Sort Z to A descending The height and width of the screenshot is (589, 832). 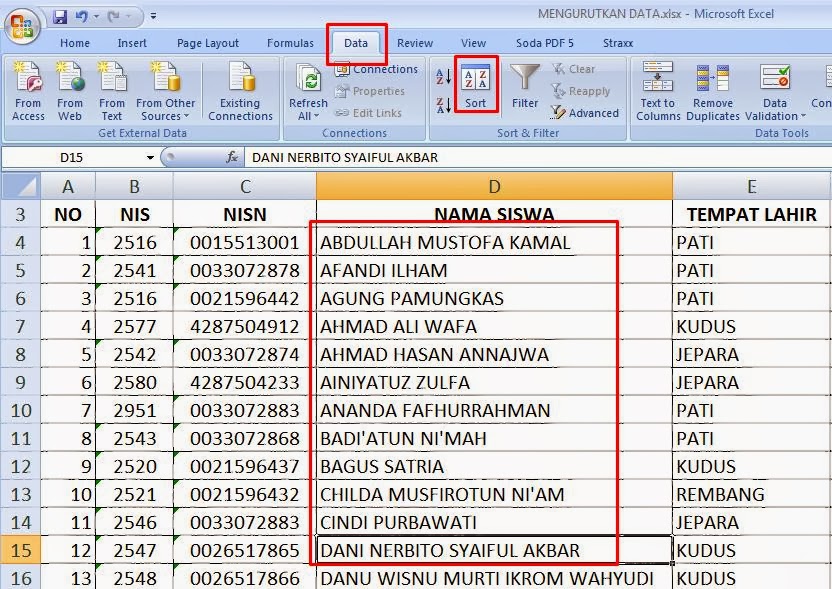coord(443,105)
